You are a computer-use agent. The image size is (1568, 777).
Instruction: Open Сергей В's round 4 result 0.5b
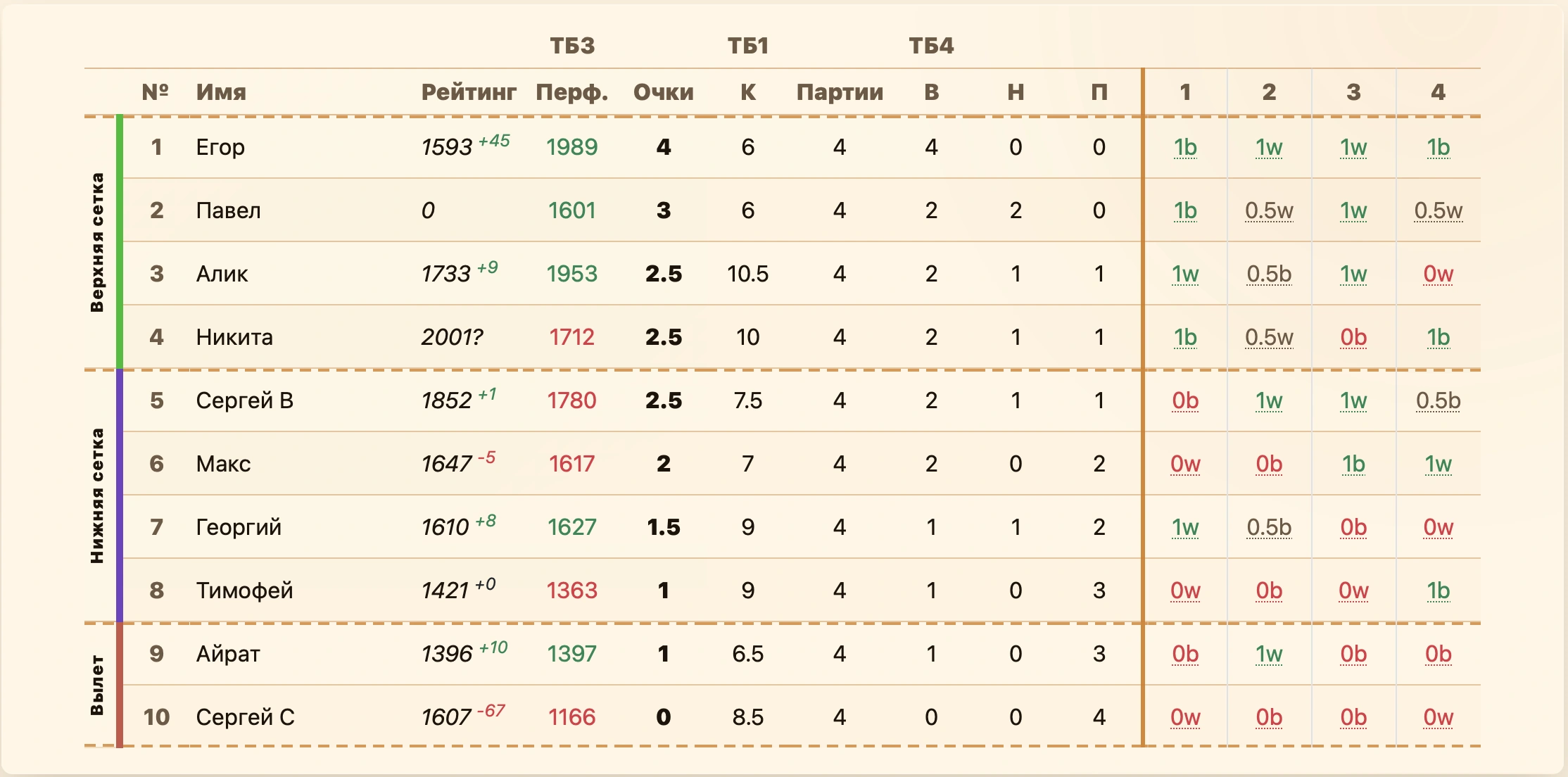1438,400
